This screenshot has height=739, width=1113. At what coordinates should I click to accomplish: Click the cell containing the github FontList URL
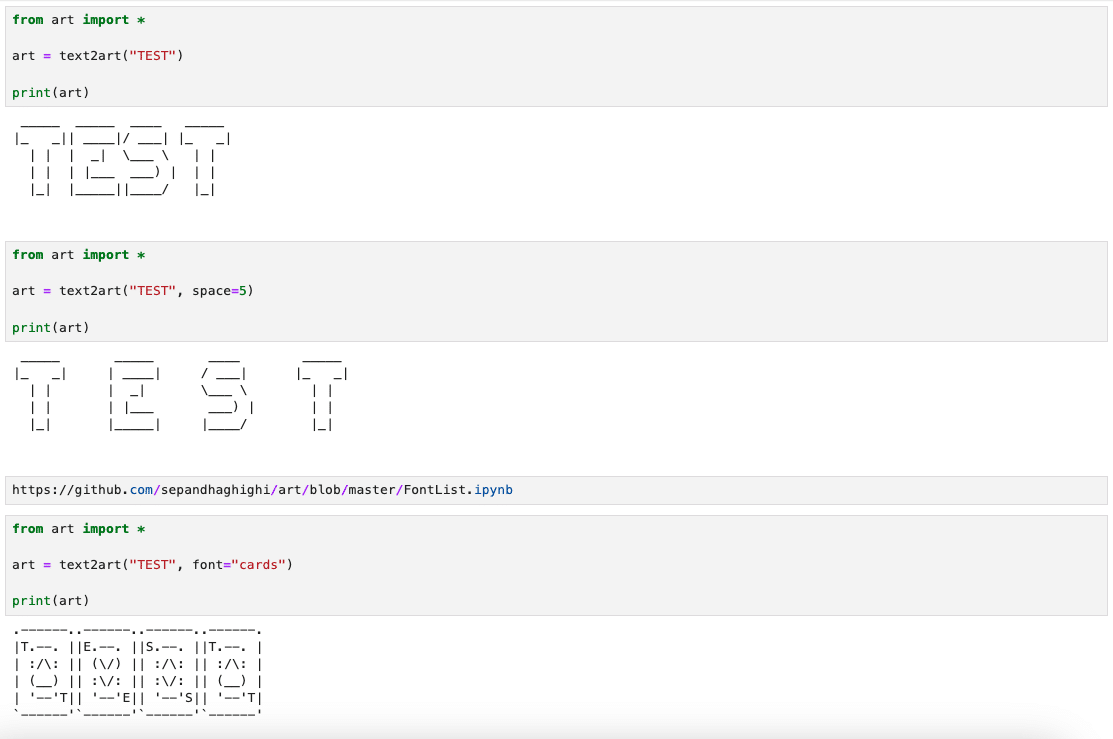point(556,491)
